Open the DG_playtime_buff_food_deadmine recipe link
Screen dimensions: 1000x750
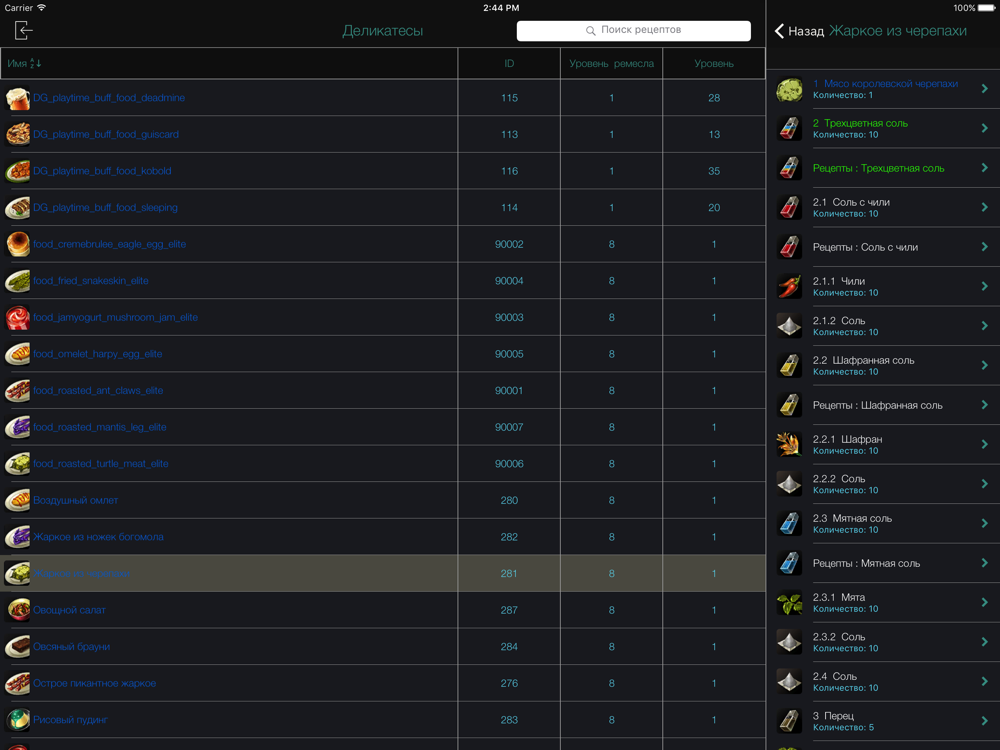point(109,98)
